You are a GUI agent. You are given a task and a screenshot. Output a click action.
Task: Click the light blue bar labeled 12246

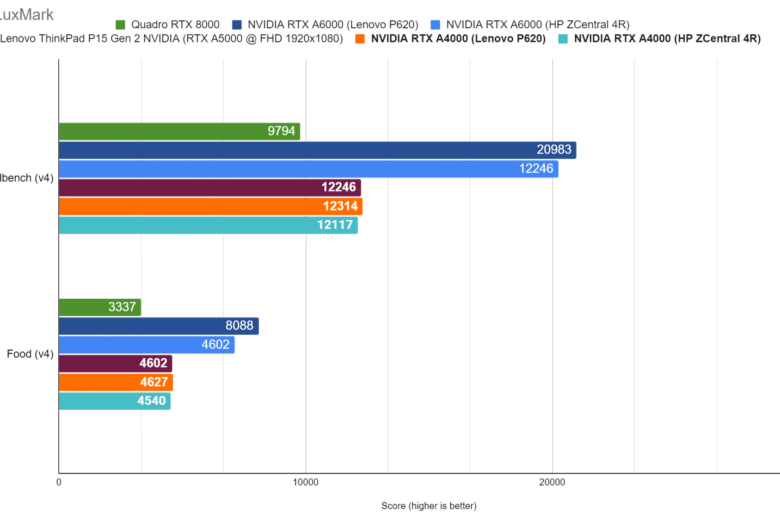click(x=308, y=169)
